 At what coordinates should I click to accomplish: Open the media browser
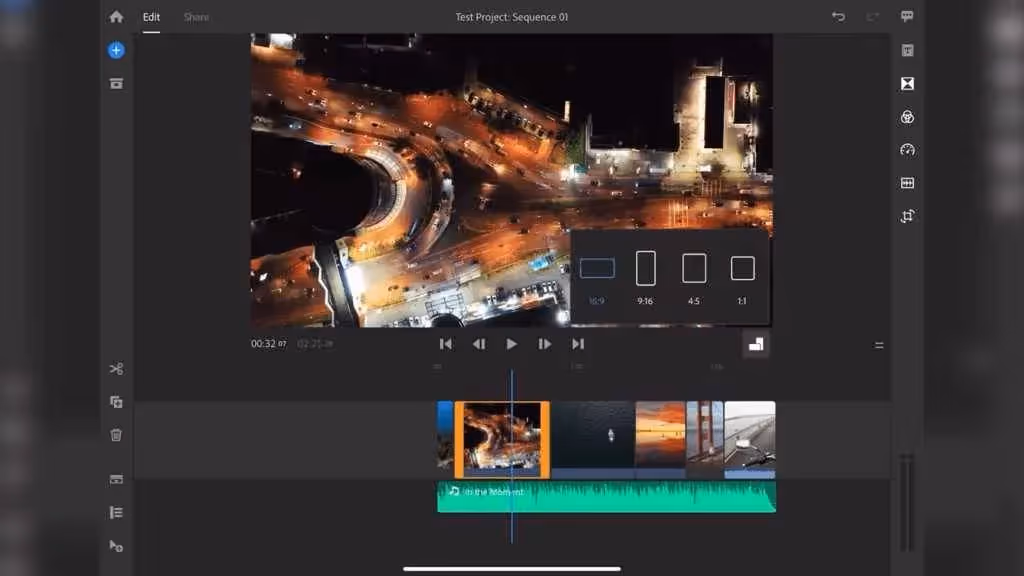[x=116, y=83]
